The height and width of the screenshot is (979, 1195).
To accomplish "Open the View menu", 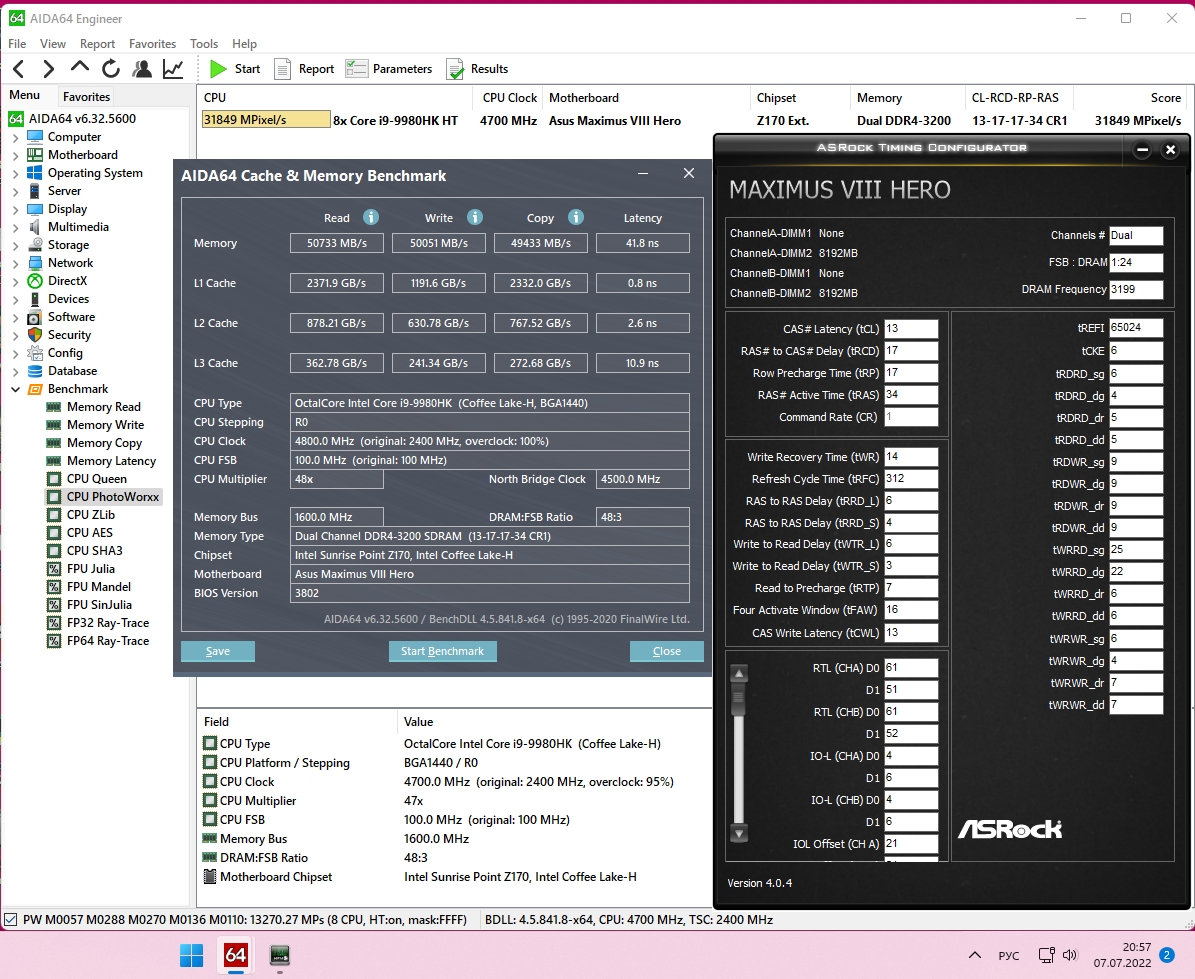I will tap(53, 43).
